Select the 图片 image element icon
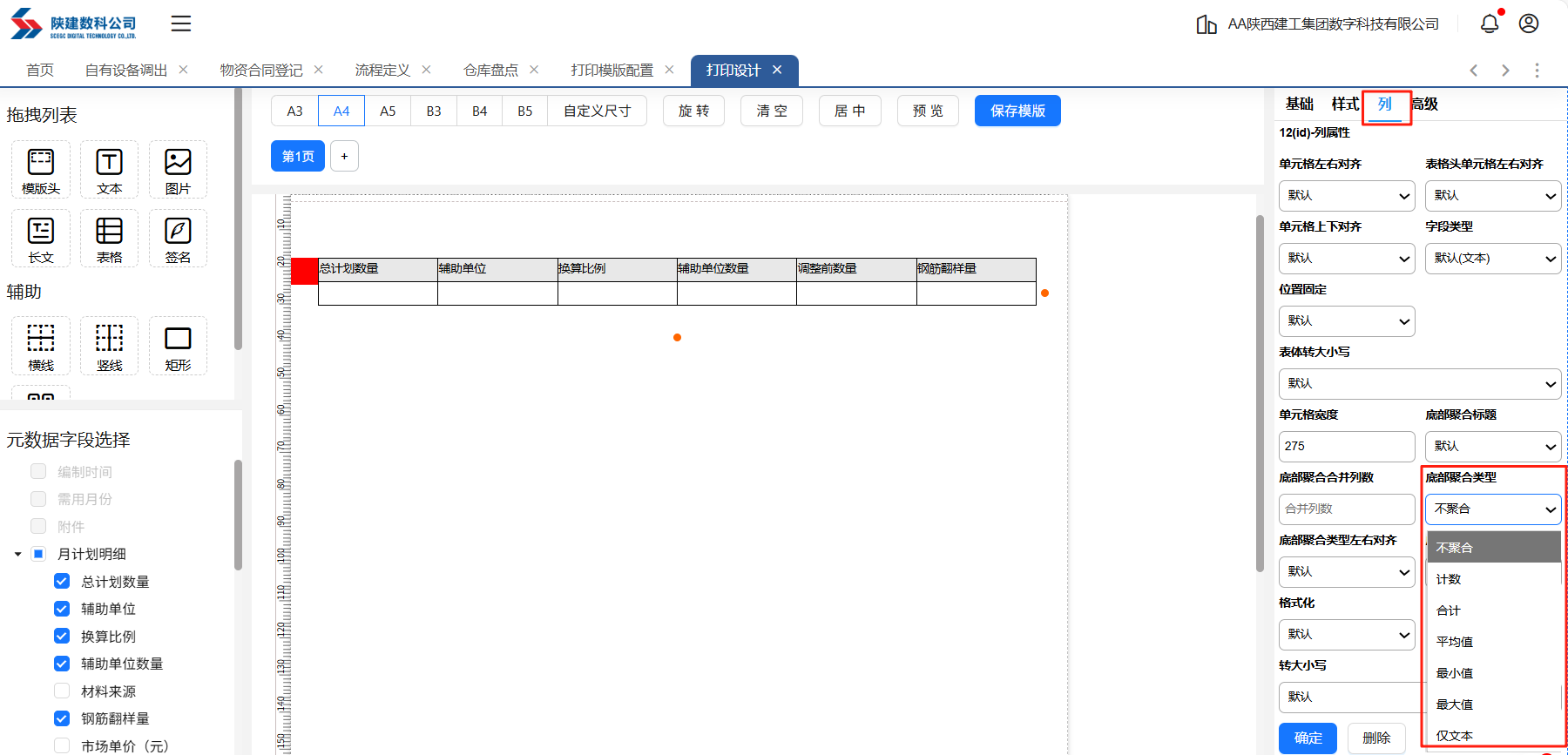This screenshot has height=755, width=1568. 178,170
